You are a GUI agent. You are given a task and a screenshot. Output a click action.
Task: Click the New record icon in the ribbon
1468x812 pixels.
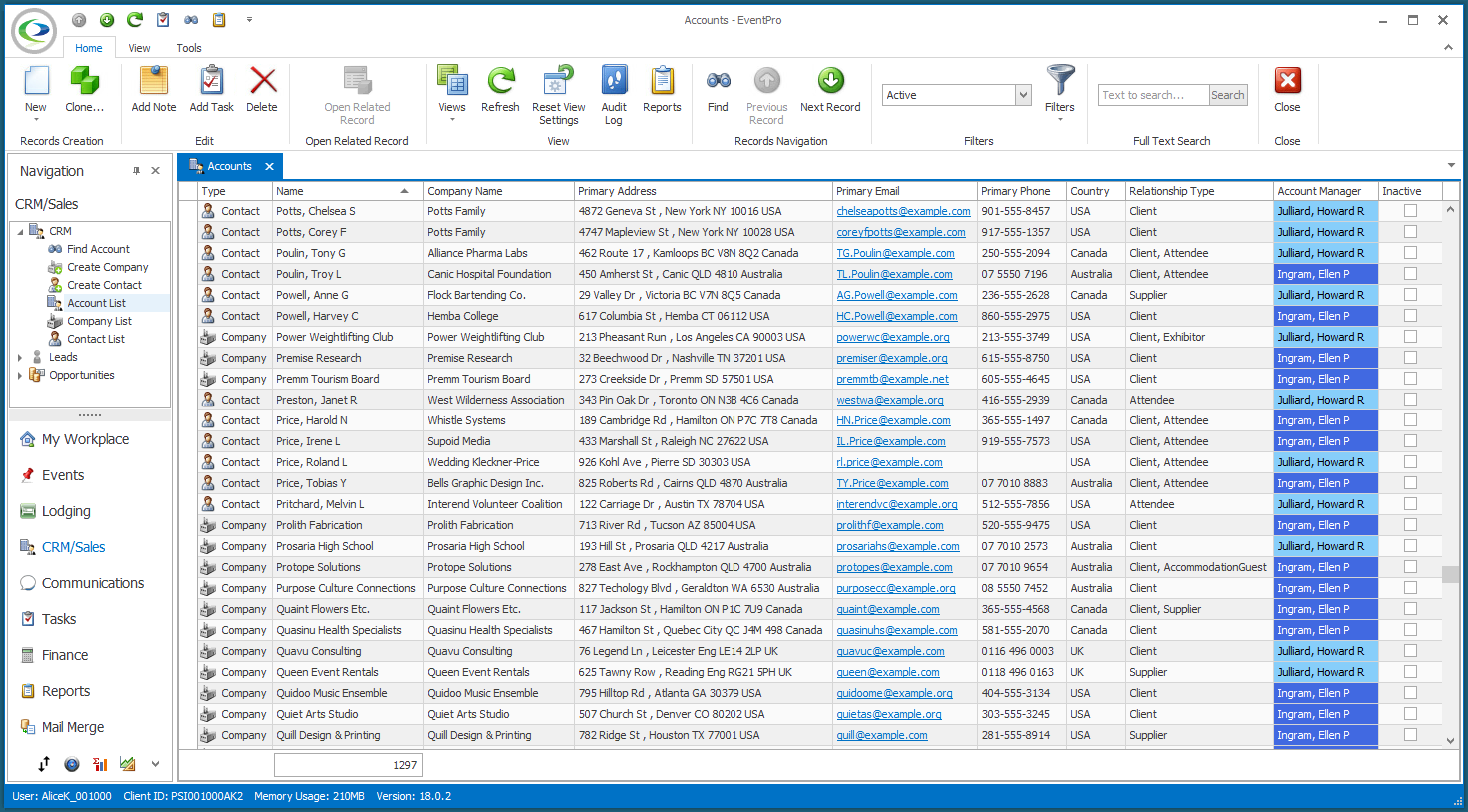coord(36,81)
